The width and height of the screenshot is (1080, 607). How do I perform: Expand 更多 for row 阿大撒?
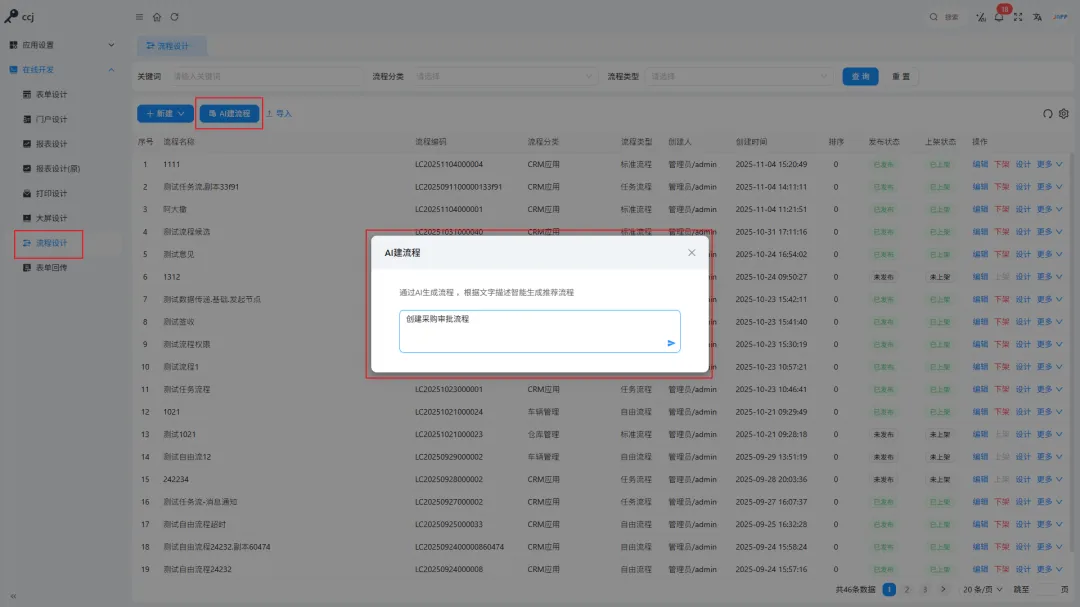tap(1050, 209)
